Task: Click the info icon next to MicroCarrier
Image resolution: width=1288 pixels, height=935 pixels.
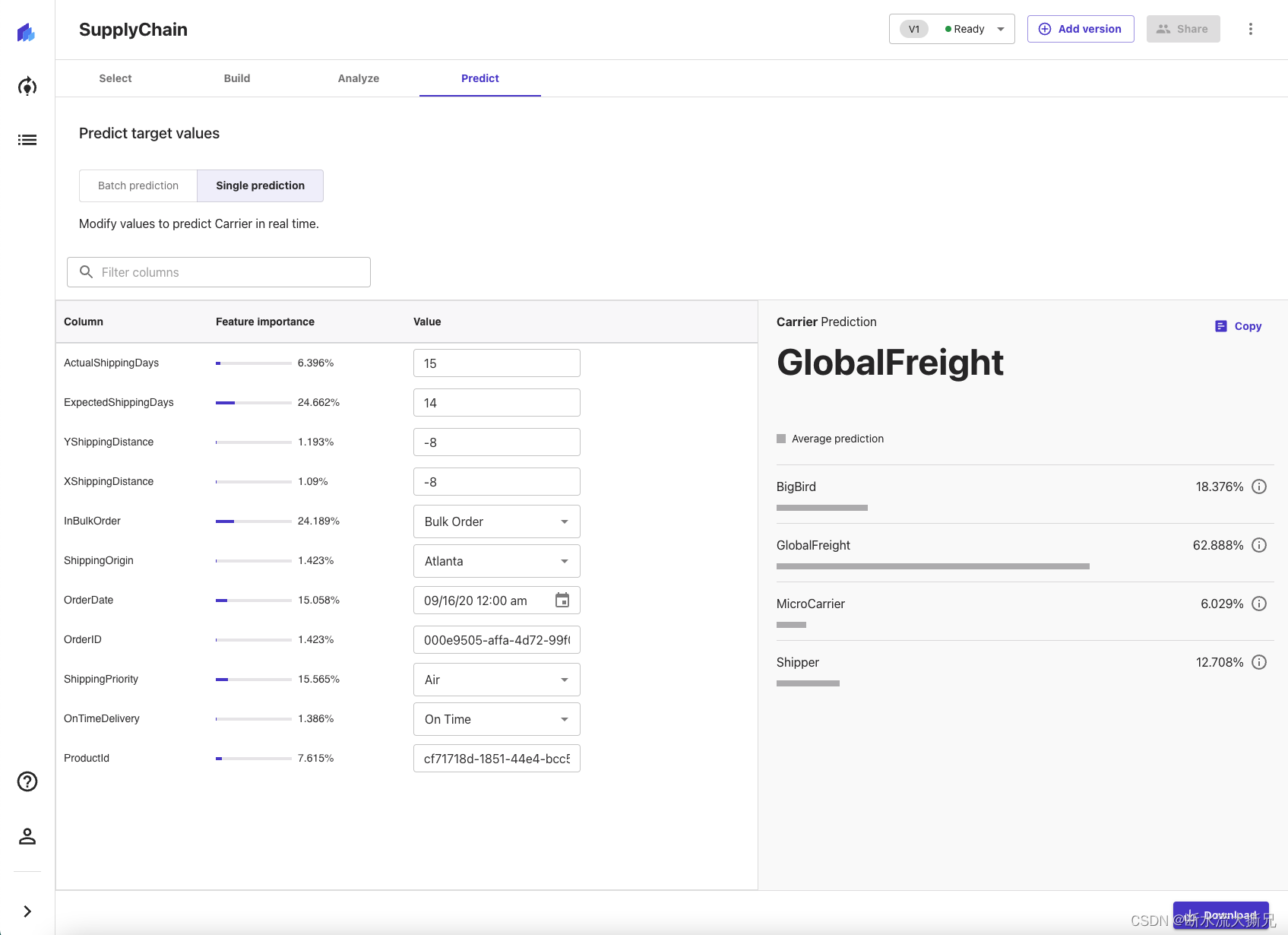Action: point(1259,604)
